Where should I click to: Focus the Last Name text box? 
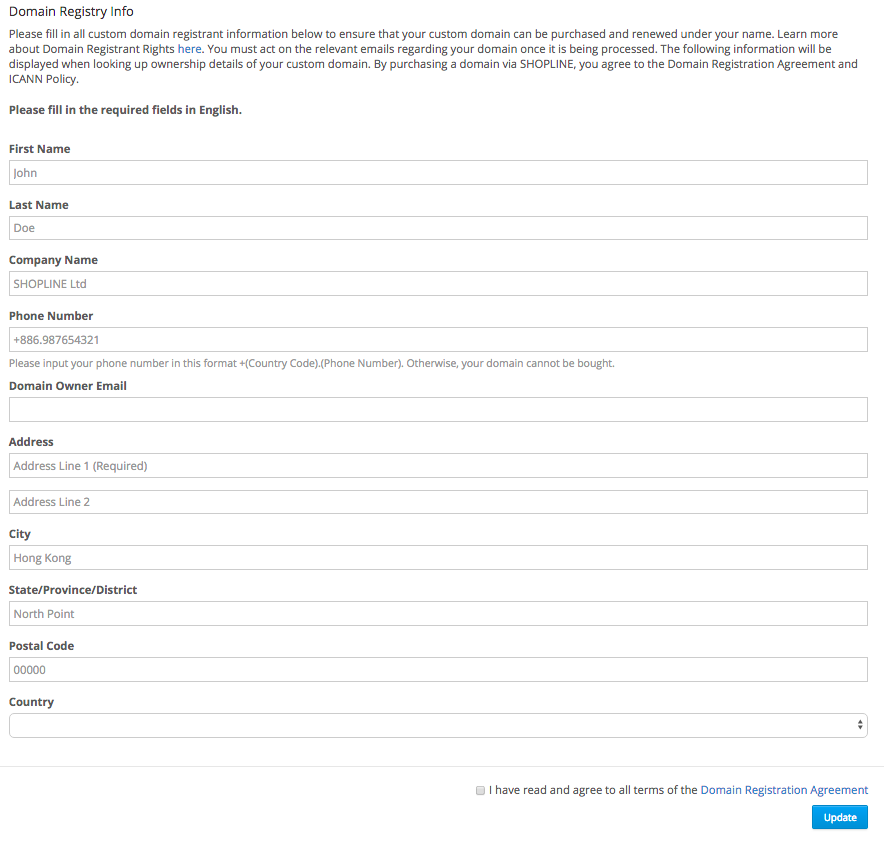438,228
